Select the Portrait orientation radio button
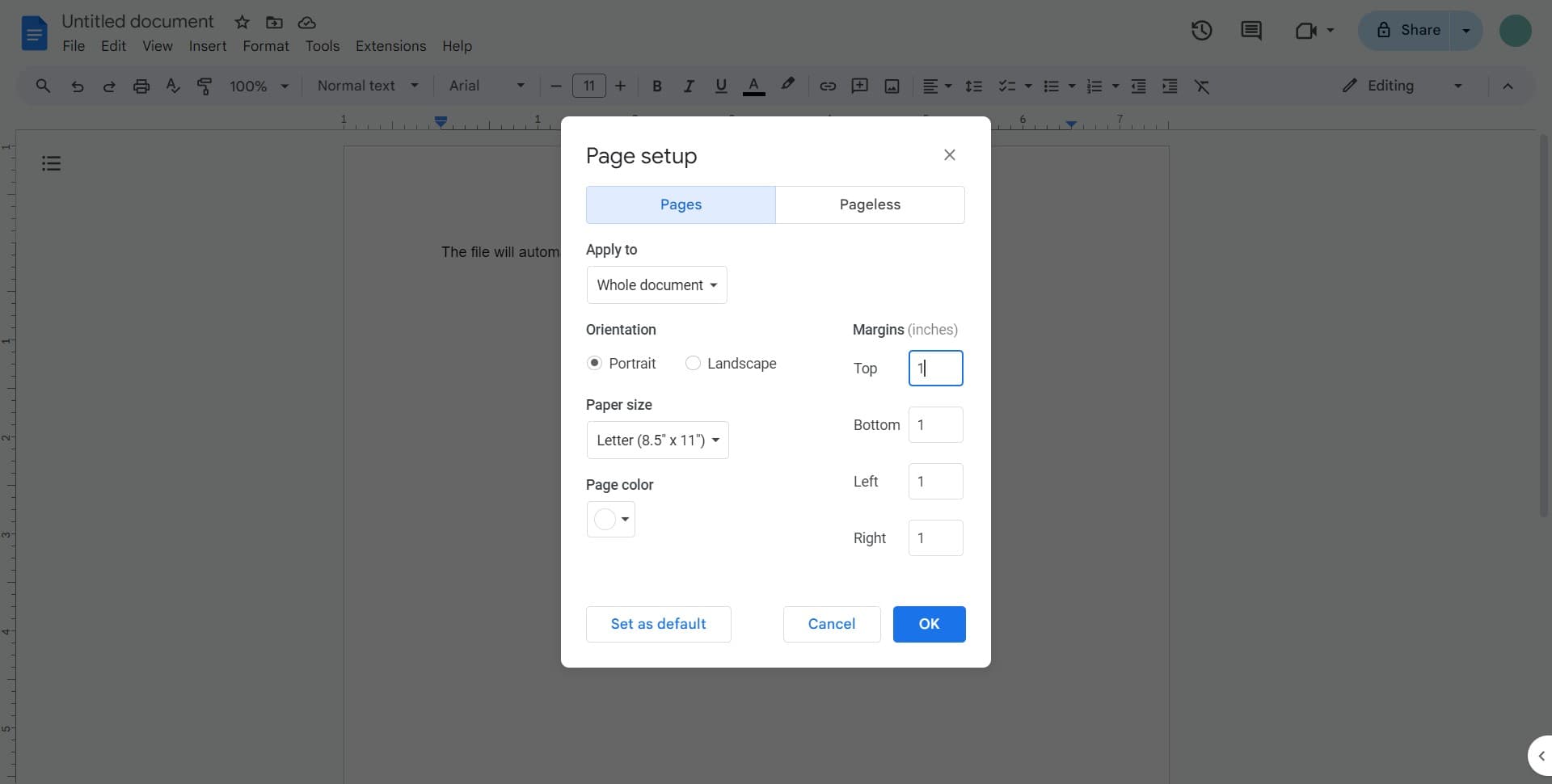The width and height of the screenshot is (1552, 784). point(595,364)
